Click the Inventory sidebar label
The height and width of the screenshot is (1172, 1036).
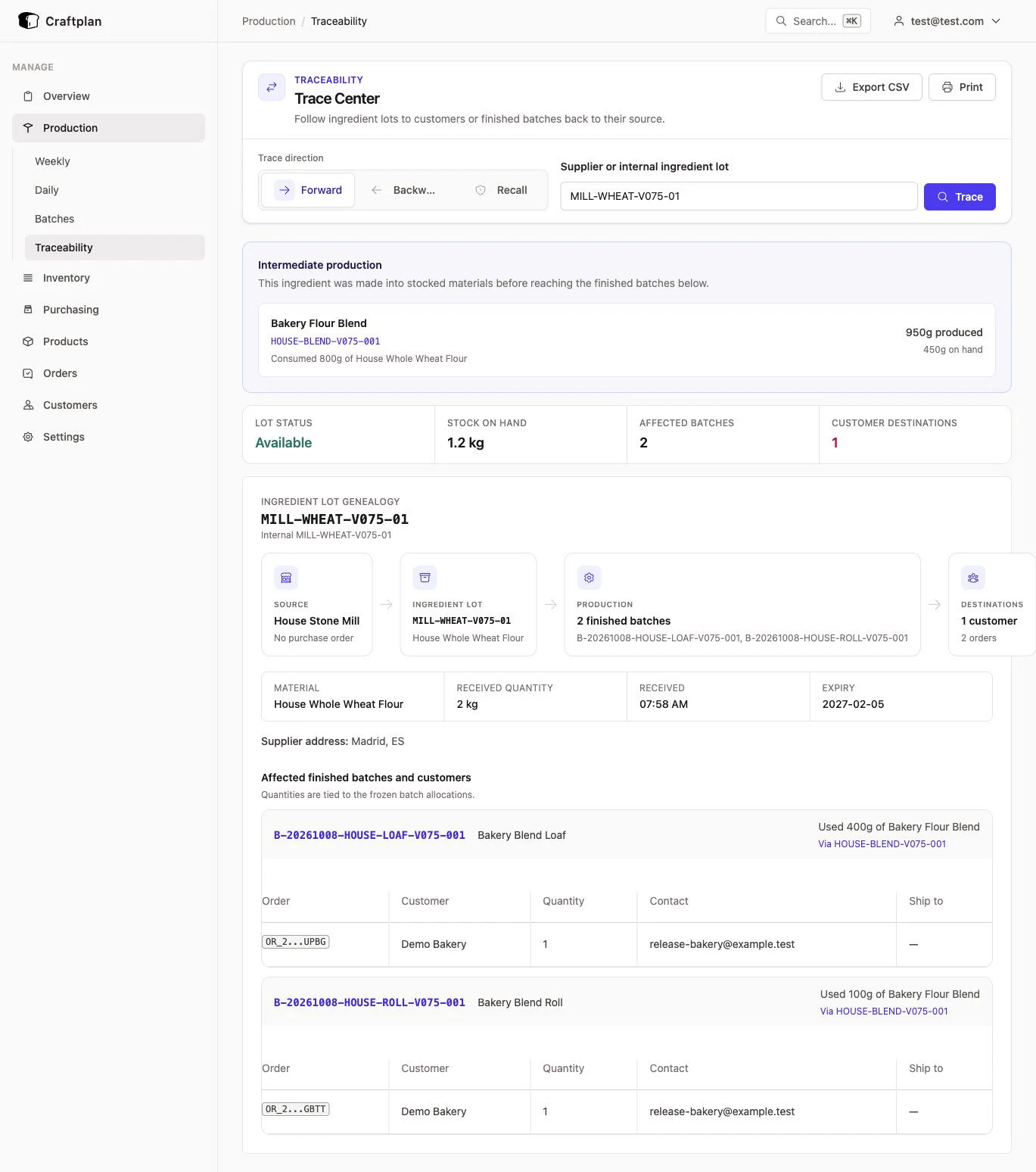tap(67, 278)
